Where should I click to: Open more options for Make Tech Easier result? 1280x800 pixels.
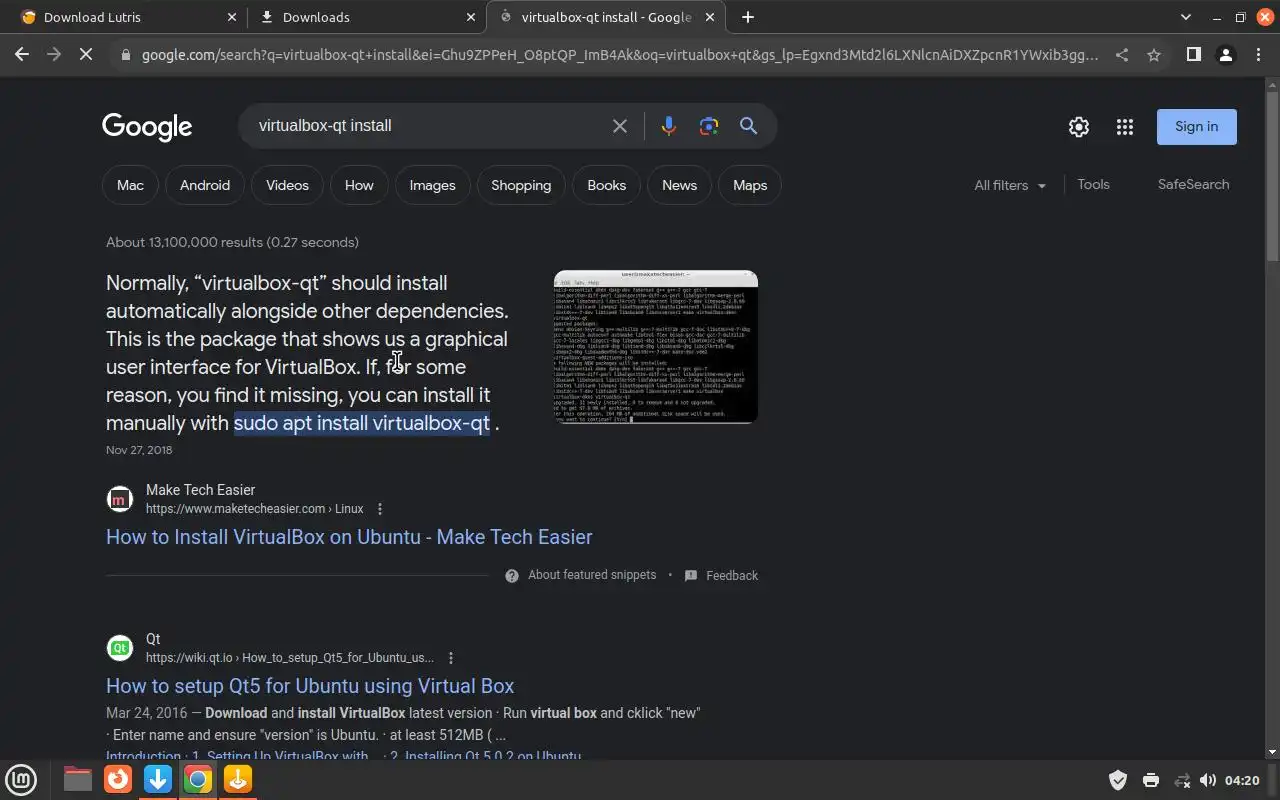380,509
